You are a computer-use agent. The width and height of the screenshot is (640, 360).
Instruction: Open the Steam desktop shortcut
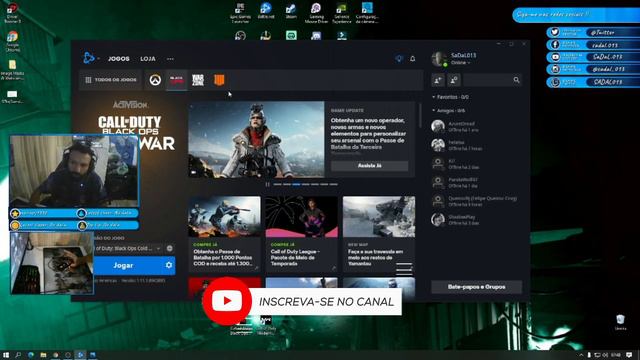point(291,11)
